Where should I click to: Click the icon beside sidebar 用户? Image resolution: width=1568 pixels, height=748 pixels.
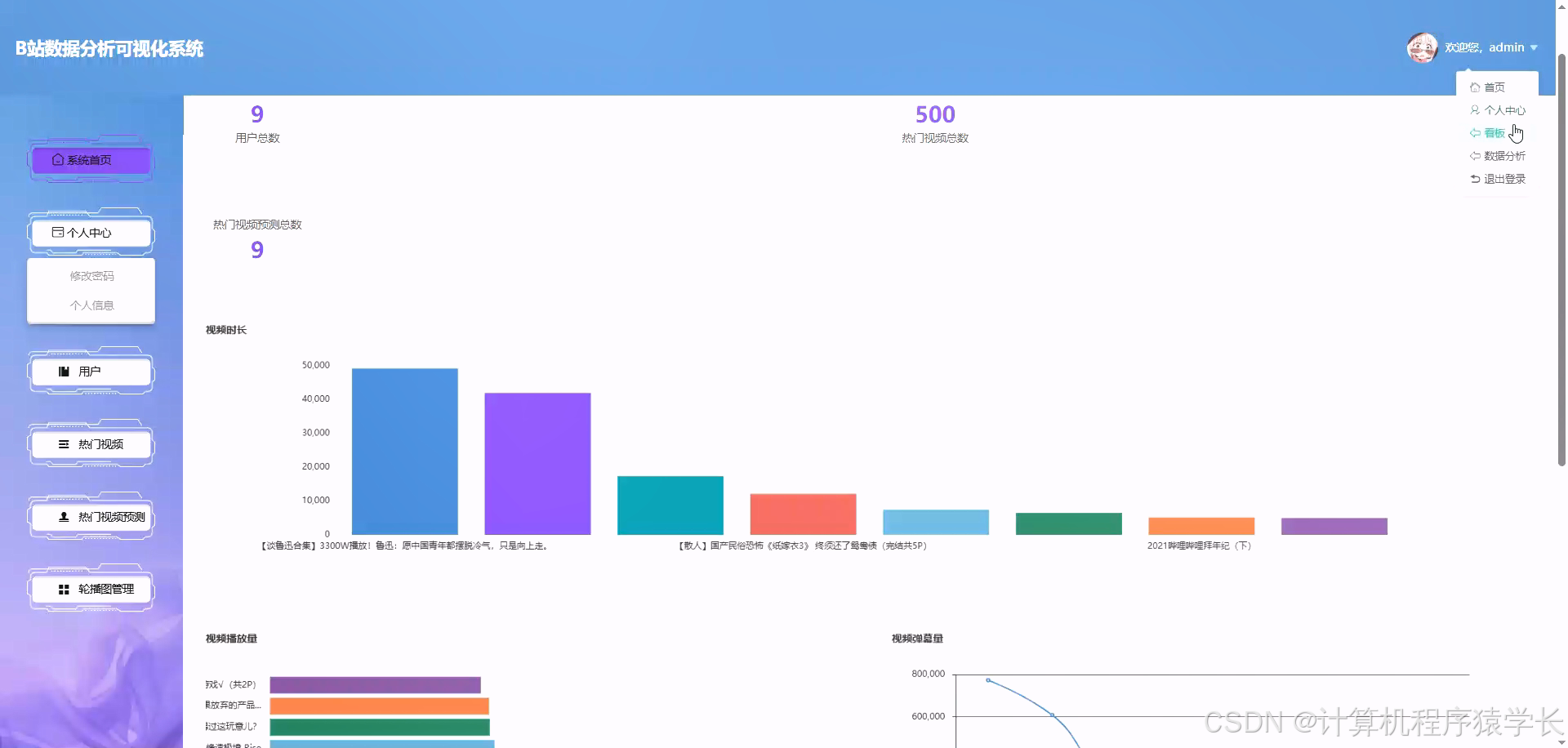64,372
